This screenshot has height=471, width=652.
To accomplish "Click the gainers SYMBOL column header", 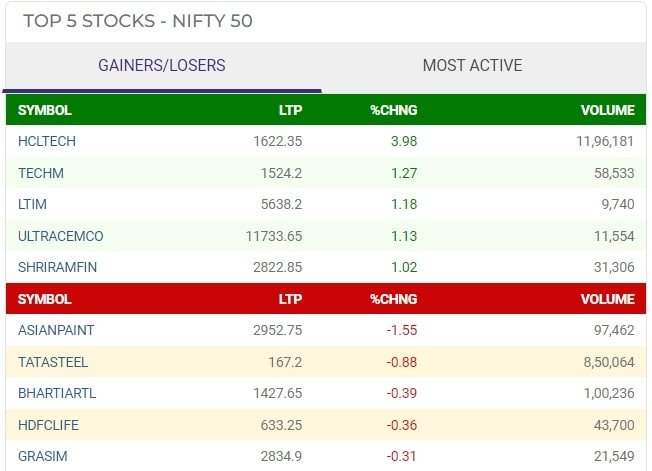I will pos(45,110).
